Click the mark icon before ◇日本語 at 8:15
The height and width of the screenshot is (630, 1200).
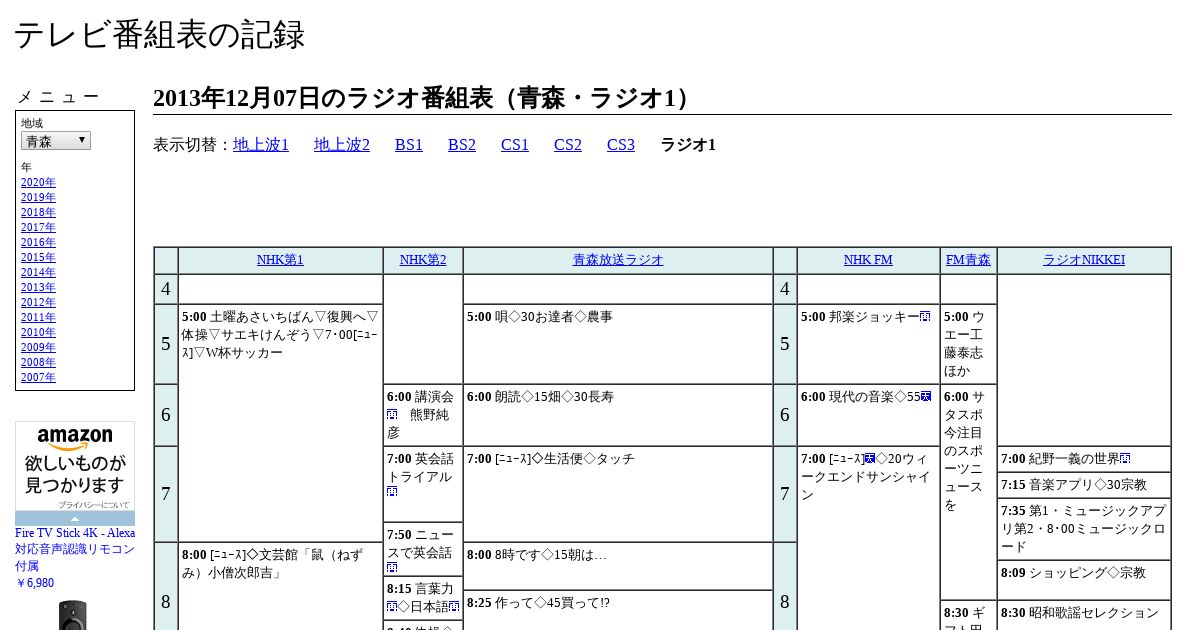[392, 607]
